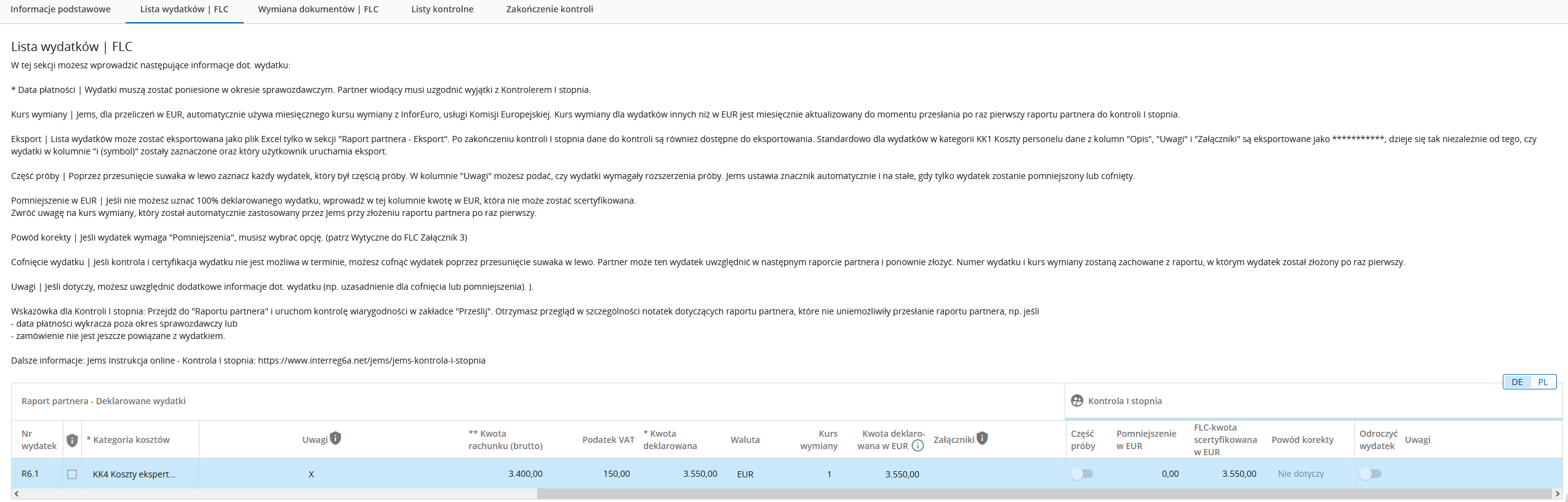Click the shield icon next to Załączniki header
This screenshot has width=1568, height=502.
tap(982, 438)
